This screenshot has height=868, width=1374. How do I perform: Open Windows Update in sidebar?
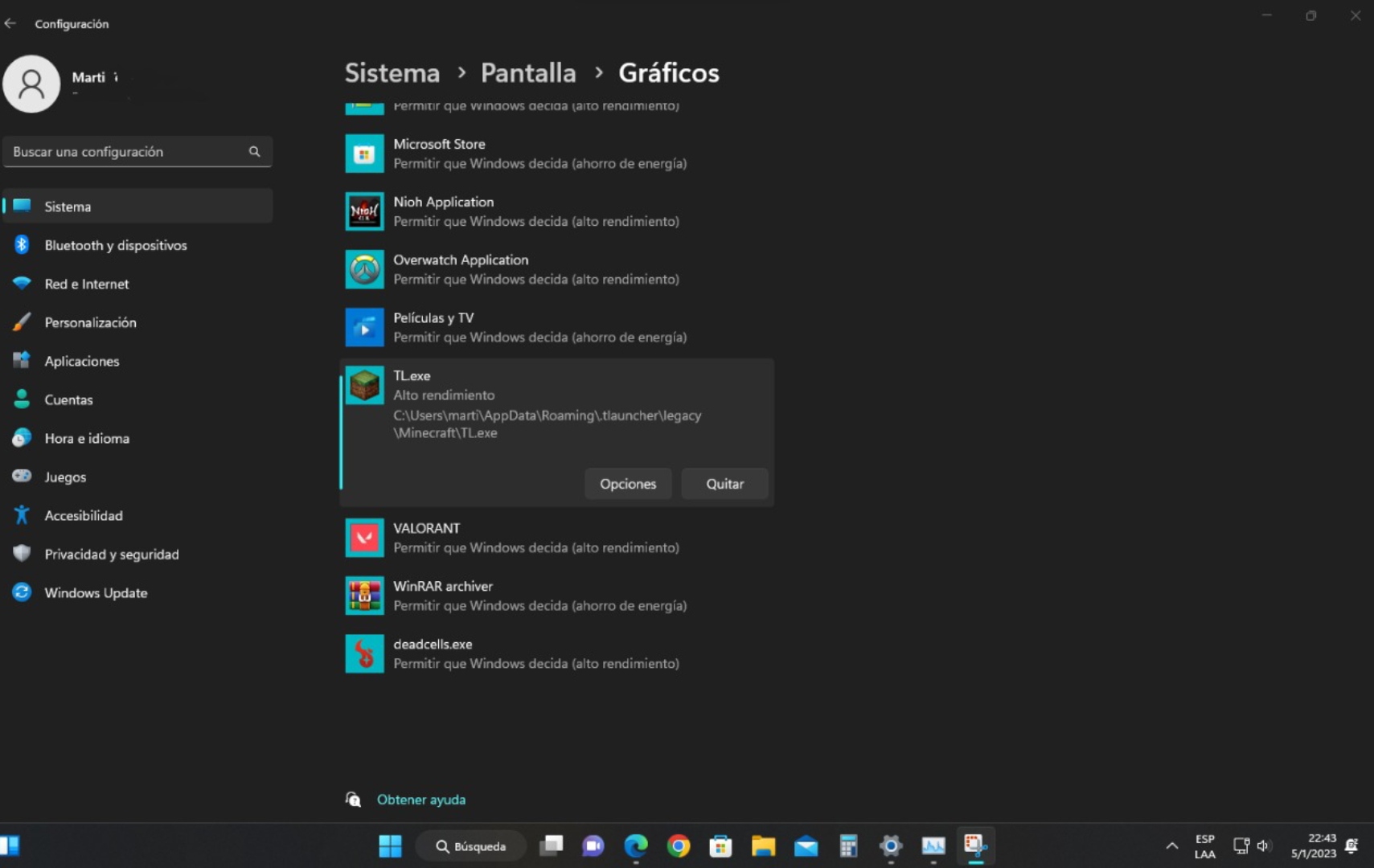[96, 592]
